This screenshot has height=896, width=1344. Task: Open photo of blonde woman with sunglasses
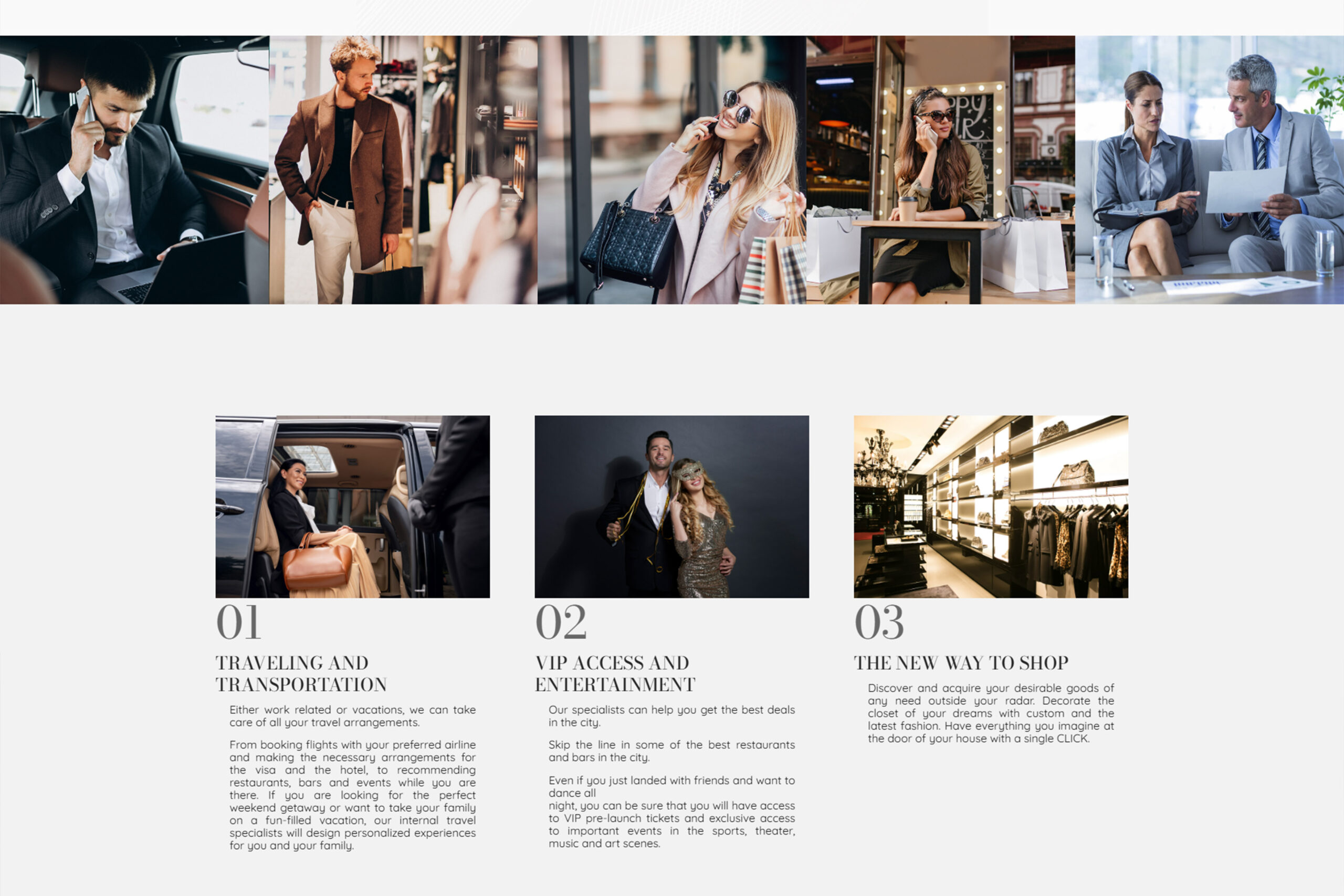click(672, 170)
